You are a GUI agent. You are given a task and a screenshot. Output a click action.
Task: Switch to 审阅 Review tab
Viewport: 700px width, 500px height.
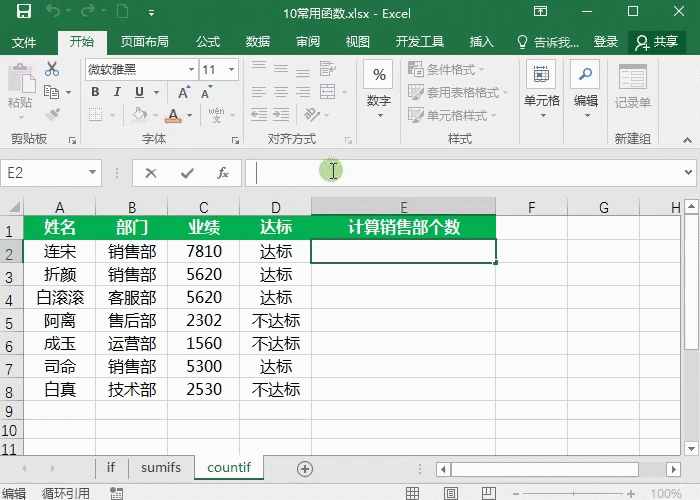308,42
